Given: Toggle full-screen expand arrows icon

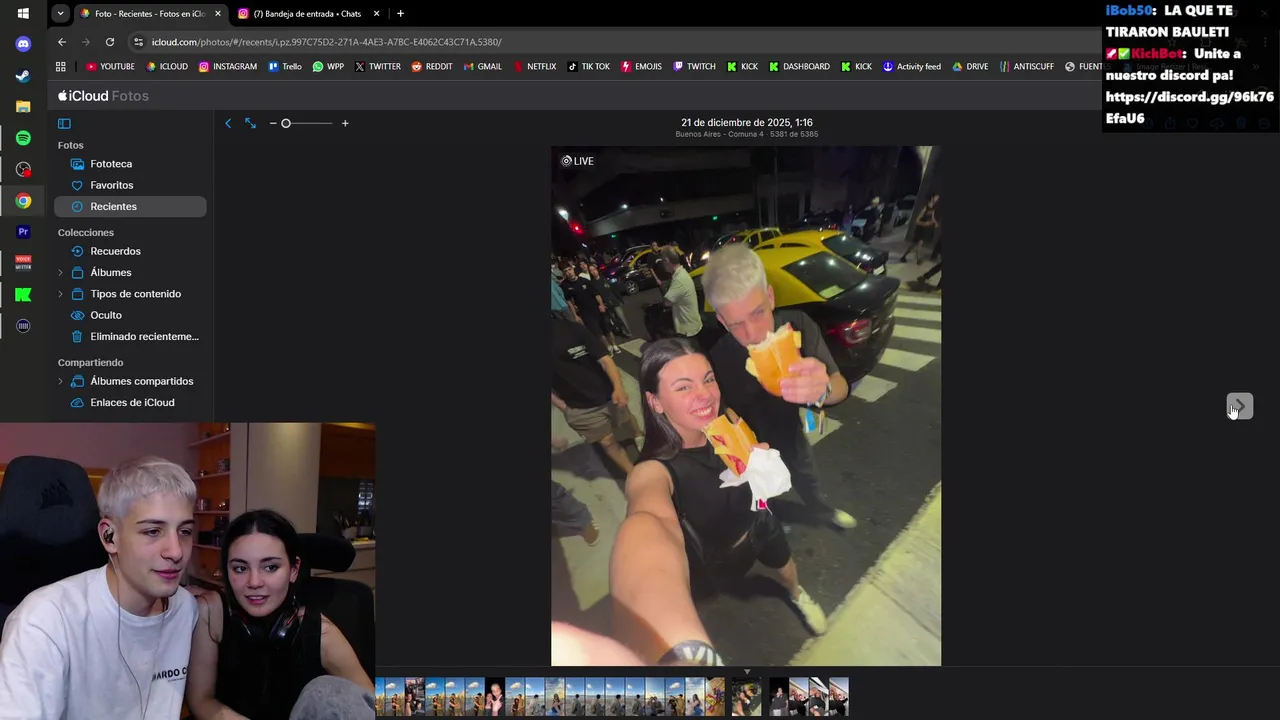Looking at the screenshot, I should click(x=250, y=123).
